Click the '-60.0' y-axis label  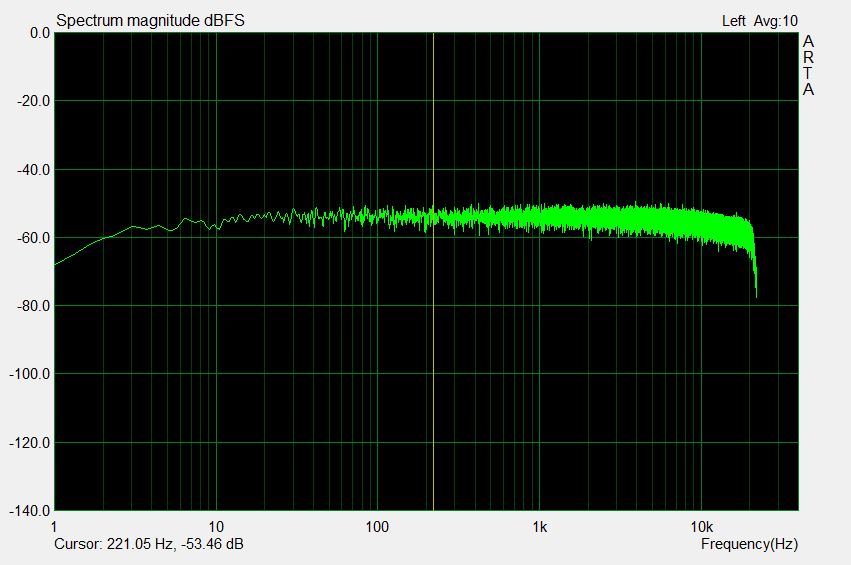(34, 238)
